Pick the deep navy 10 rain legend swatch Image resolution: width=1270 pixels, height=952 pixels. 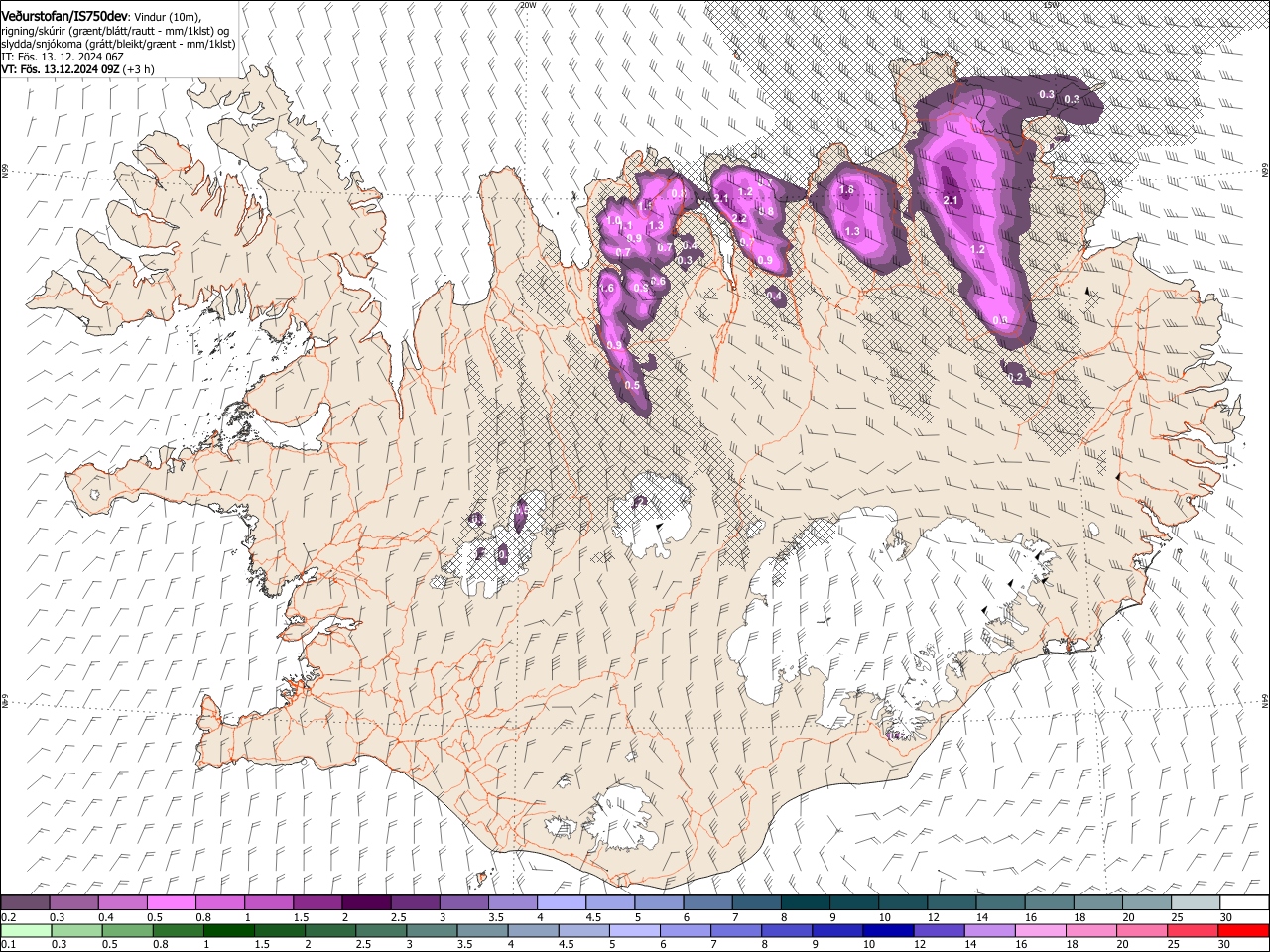click(x=888, y=930)
